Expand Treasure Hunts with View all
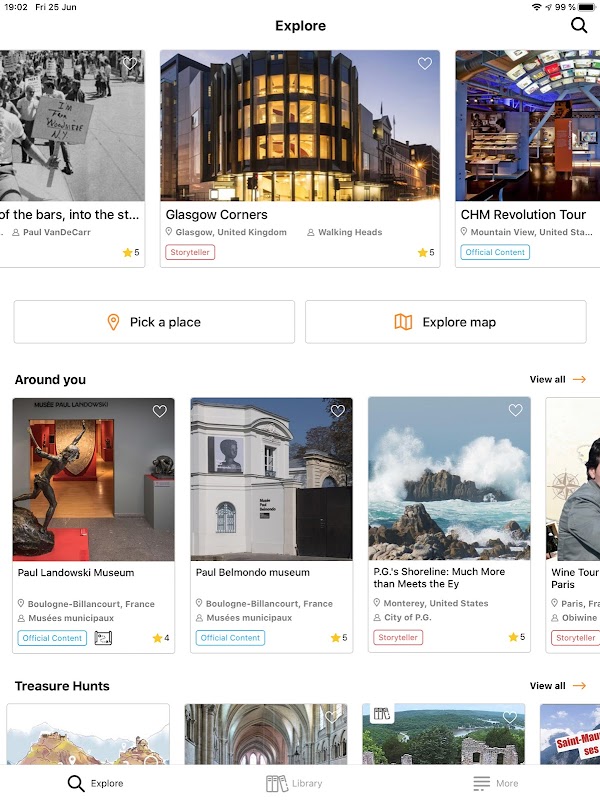 coord(557,686)
